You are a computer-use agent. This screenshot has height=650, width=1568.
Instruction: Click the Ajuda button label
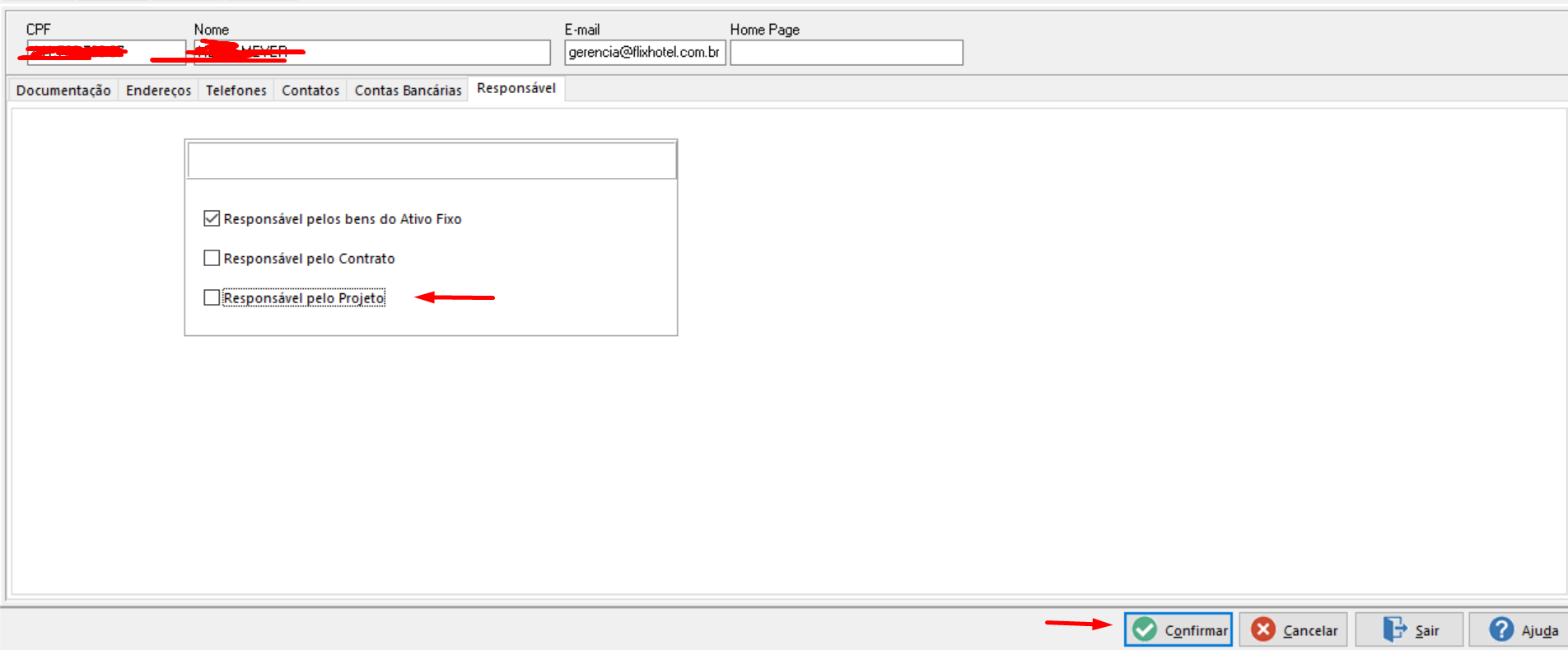click(1539, 630)
